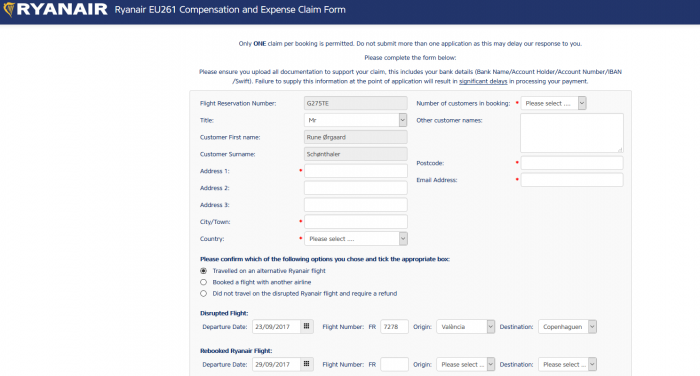Viewport: 700px width, 376px height.
Task: Open Disrupted Flight Destination dropdown showing Copenhaguen
Action: tap(567, 327)
